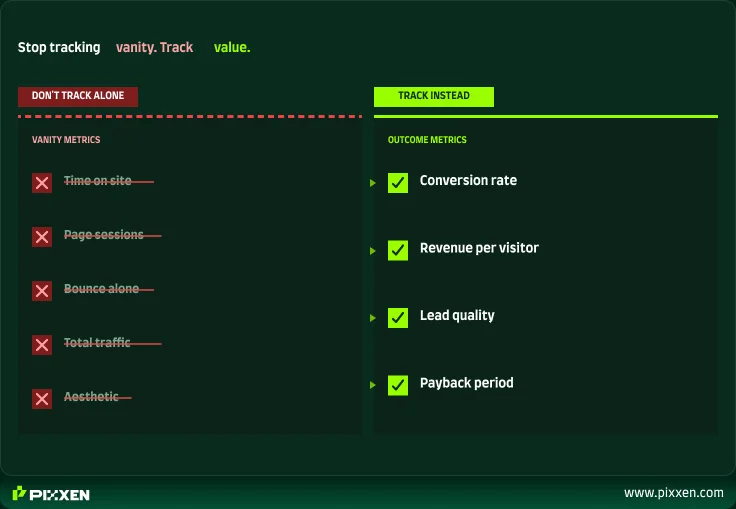Expand the arrow next to Lead quality
This screenshot has width=736, height=509.
[373, 318]
